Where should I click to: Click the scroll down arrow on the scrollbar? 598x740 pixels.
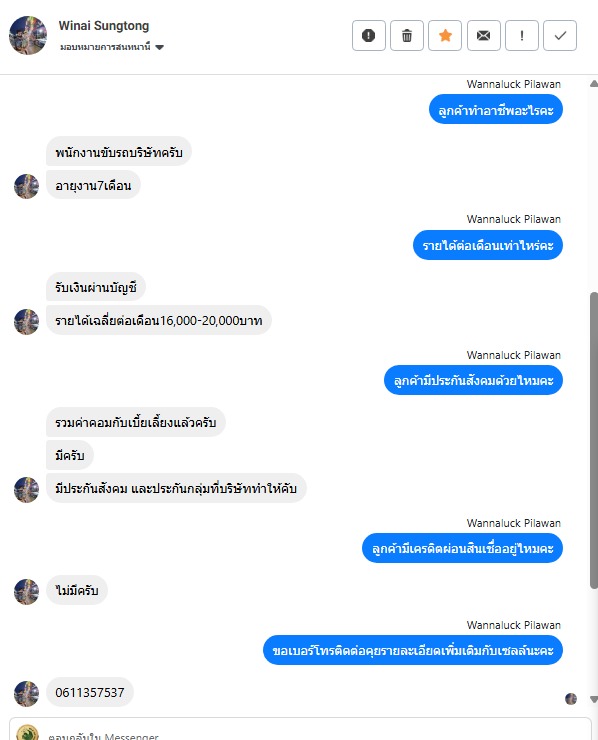click(x=594, y=699)
